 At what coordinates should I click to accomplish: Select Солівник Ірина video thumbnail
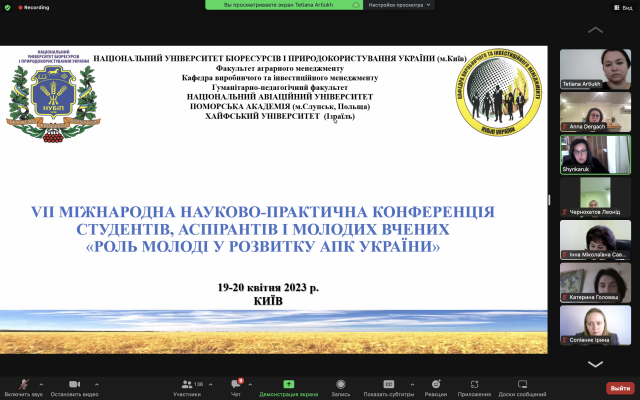(x=595, y=325)
